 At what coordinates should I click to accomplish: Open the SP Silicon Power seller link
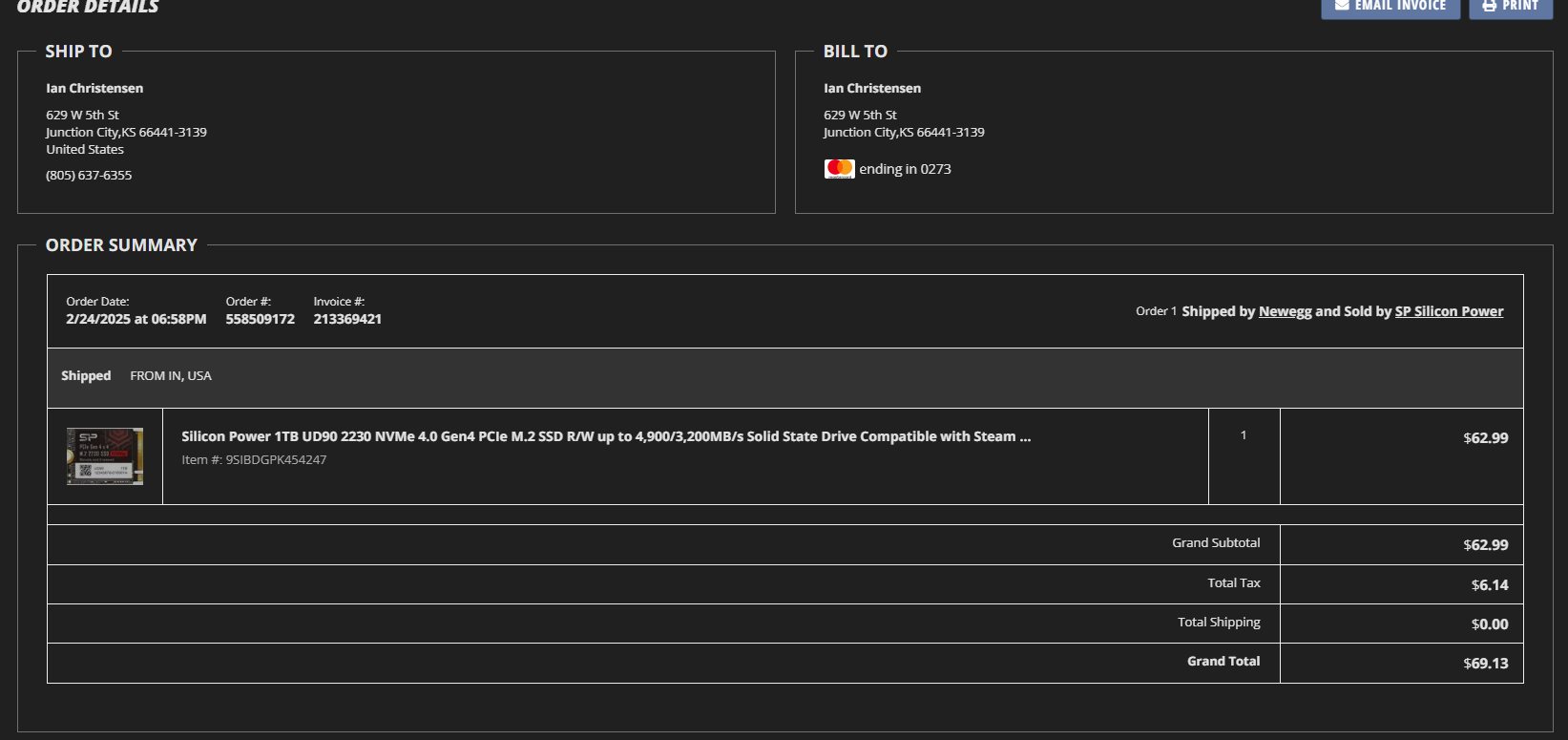pos(1448,311)
